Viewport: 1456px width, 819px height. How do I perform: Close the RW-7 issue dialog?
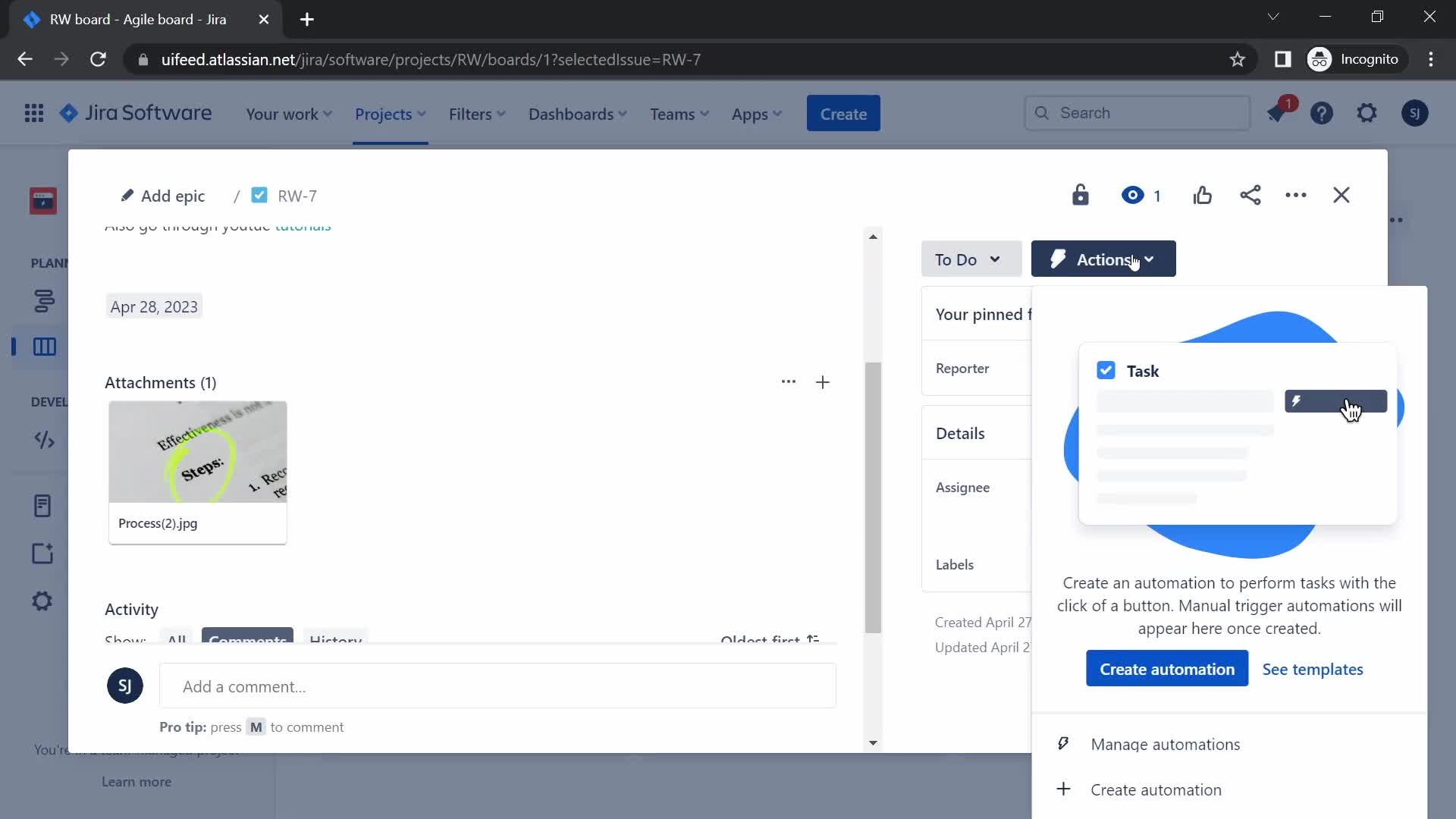[x=1341, y=196]
